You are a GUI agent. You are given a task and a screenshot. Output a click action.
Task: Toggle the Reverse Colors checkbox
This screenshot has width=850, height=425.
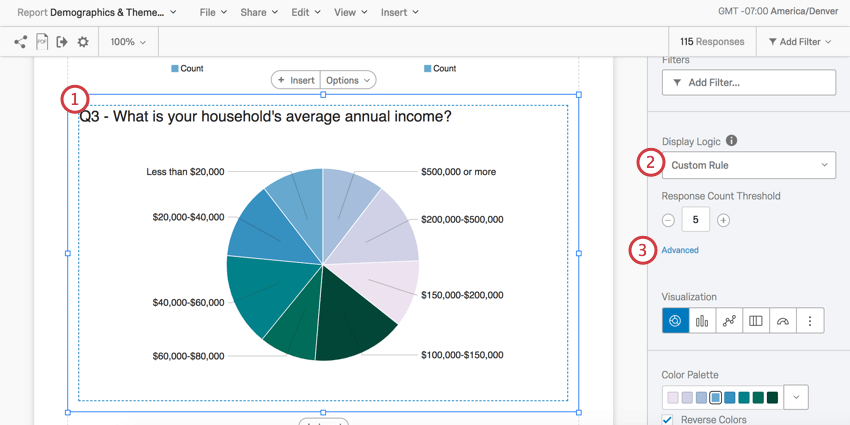pos(668,420)
